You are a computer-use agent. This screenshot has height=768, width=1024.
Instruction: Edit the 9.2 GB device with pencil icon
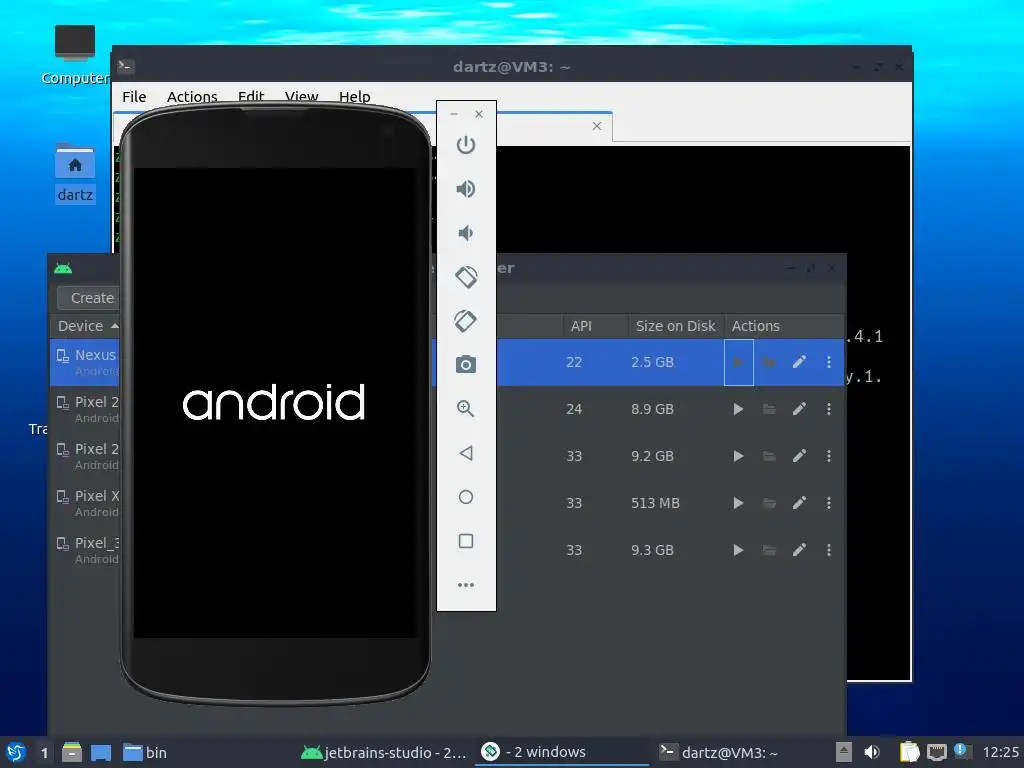799,456
